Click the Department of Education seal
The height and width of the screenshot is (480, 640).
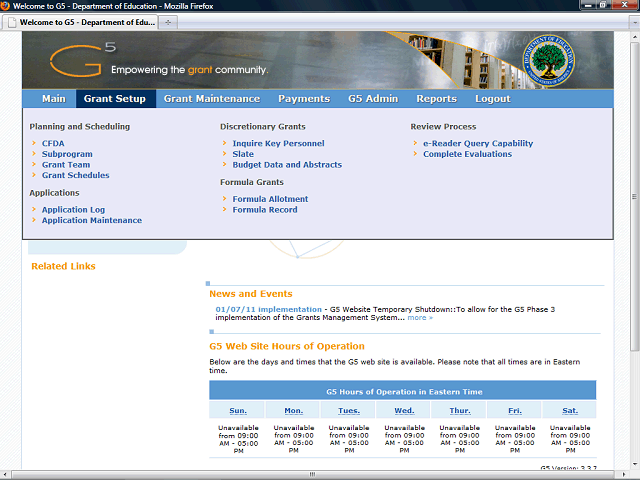549,60
